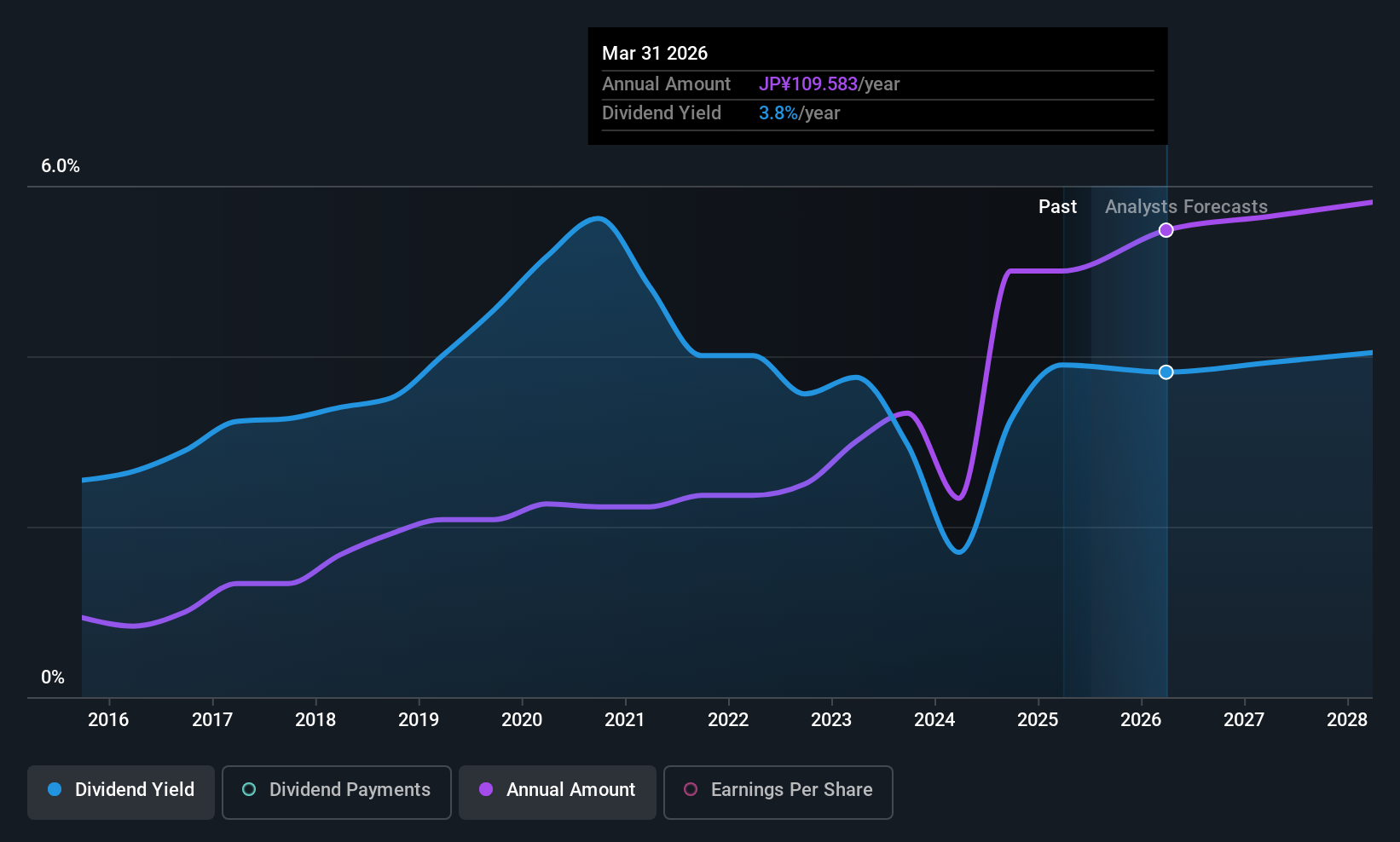The height and width of the screenshot is (842, 1400).
Task: Click the 2025 x-axis label
Action: (1038, 720)
